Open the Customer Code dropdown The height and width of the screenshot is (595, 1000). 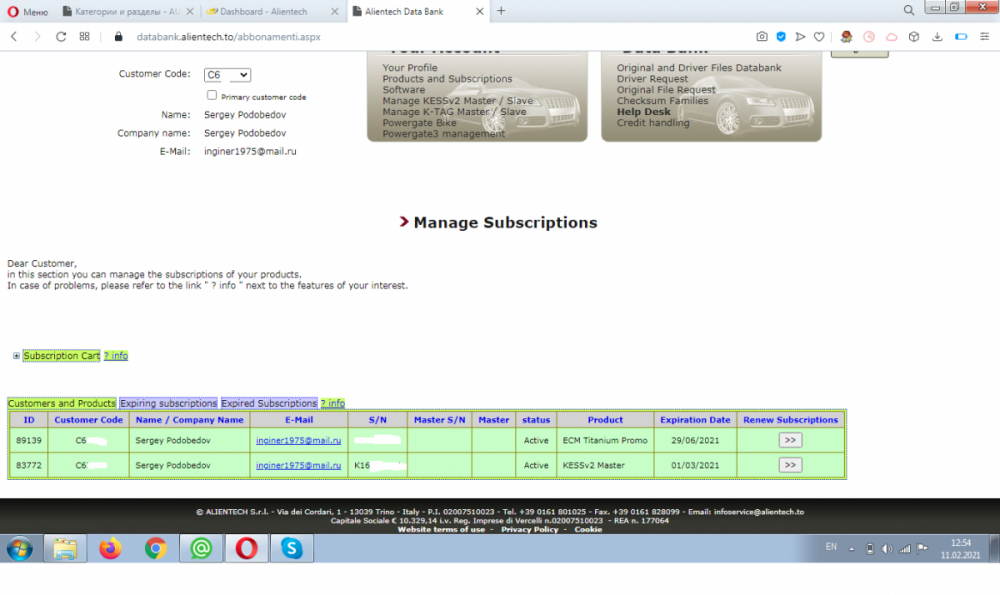pos(227,75)
